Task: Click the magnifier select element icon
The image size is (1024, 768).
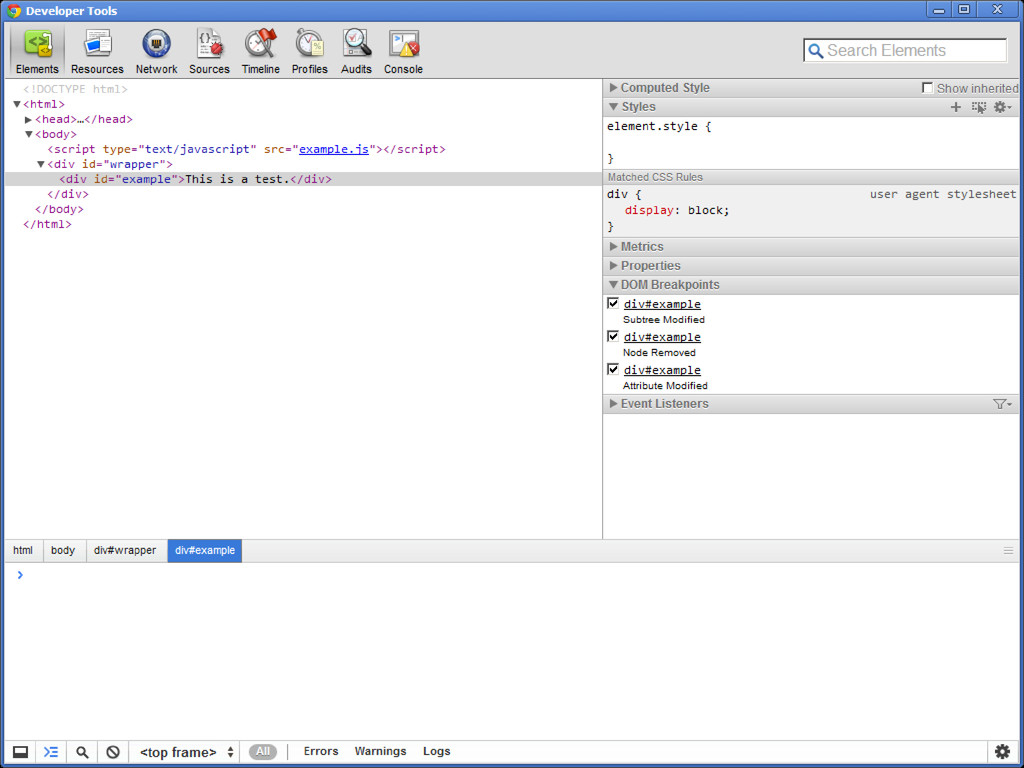Action: (82, 752)
